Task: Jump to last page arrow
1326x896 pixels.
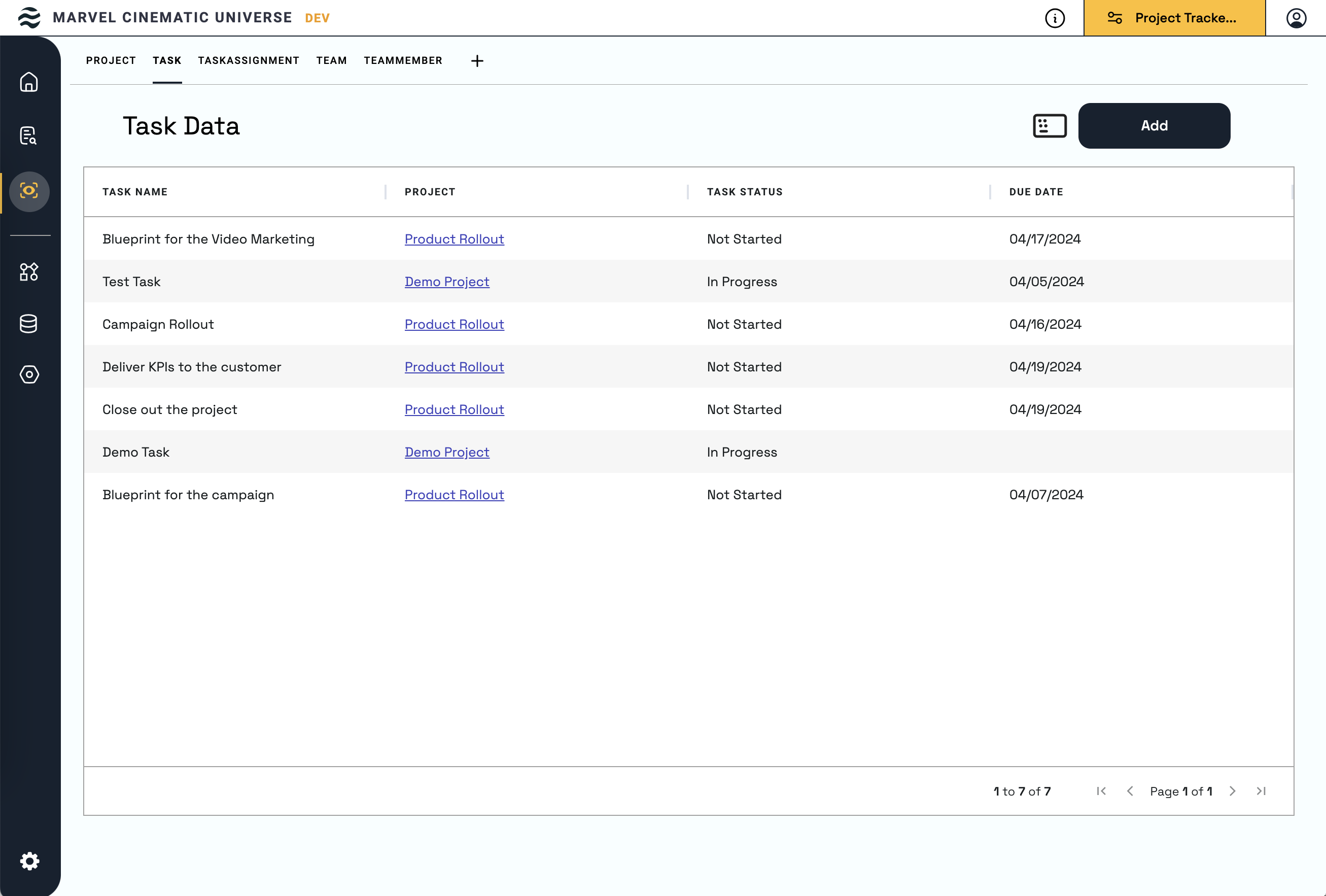Action: [x=1262, y=791]
